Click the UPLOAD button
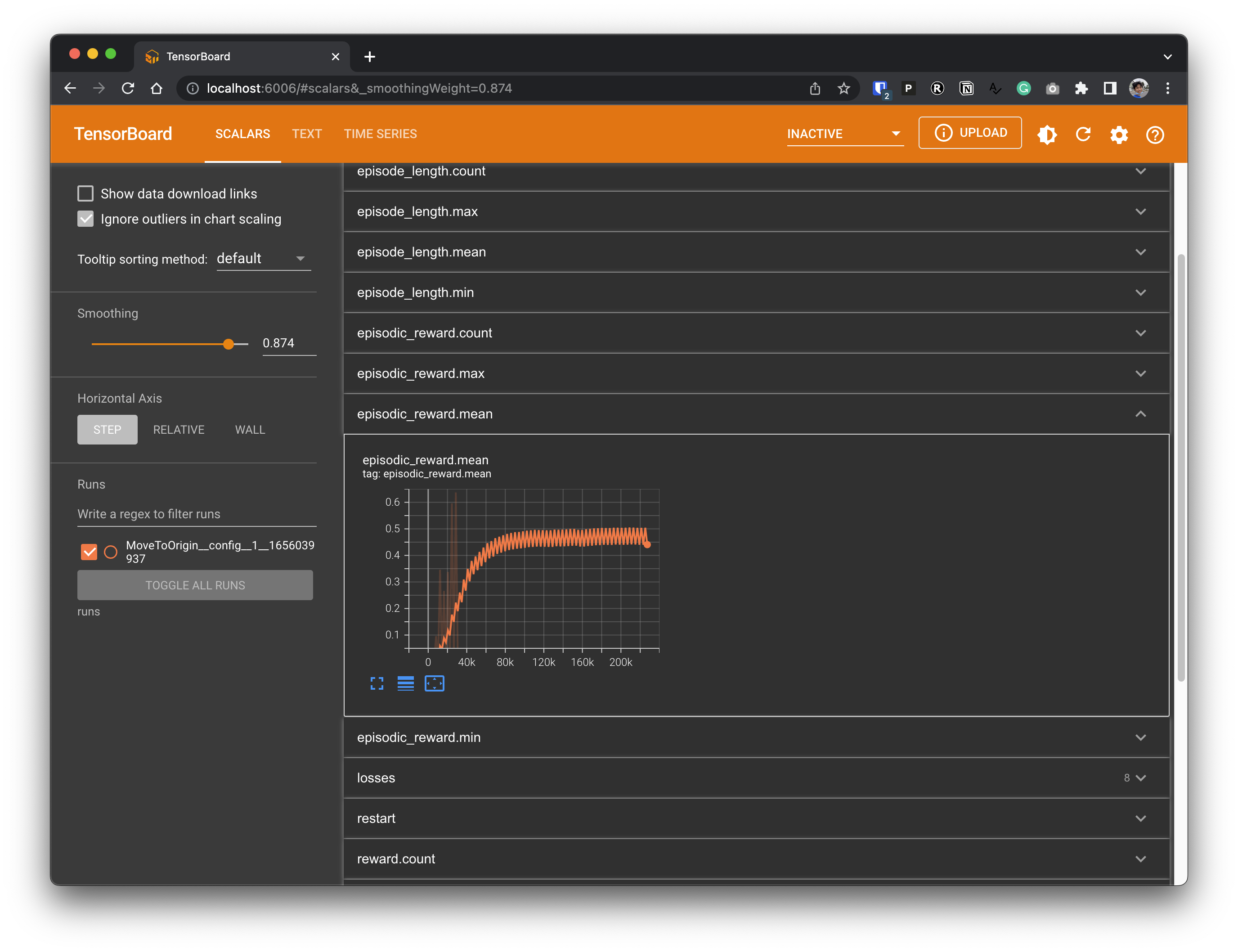 [x=970, y=133]
